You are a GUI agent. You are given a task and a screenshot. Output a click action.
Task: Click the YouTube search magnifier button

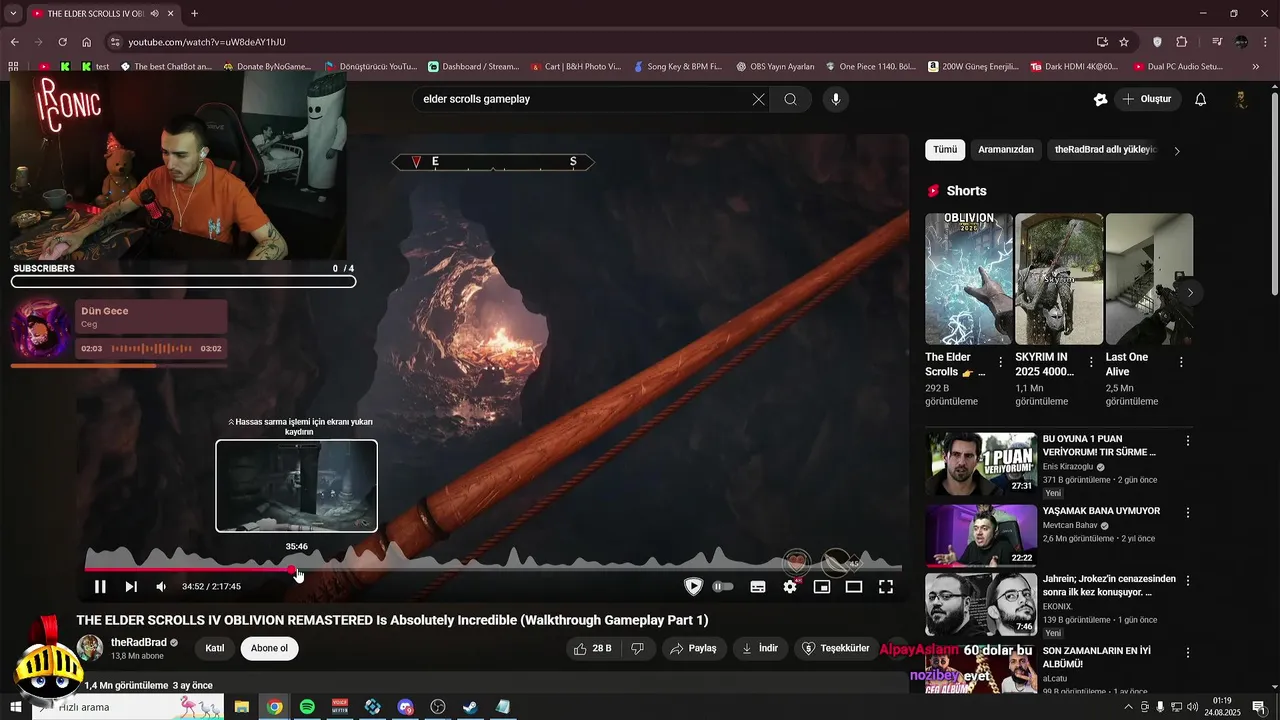coord(790,99)
